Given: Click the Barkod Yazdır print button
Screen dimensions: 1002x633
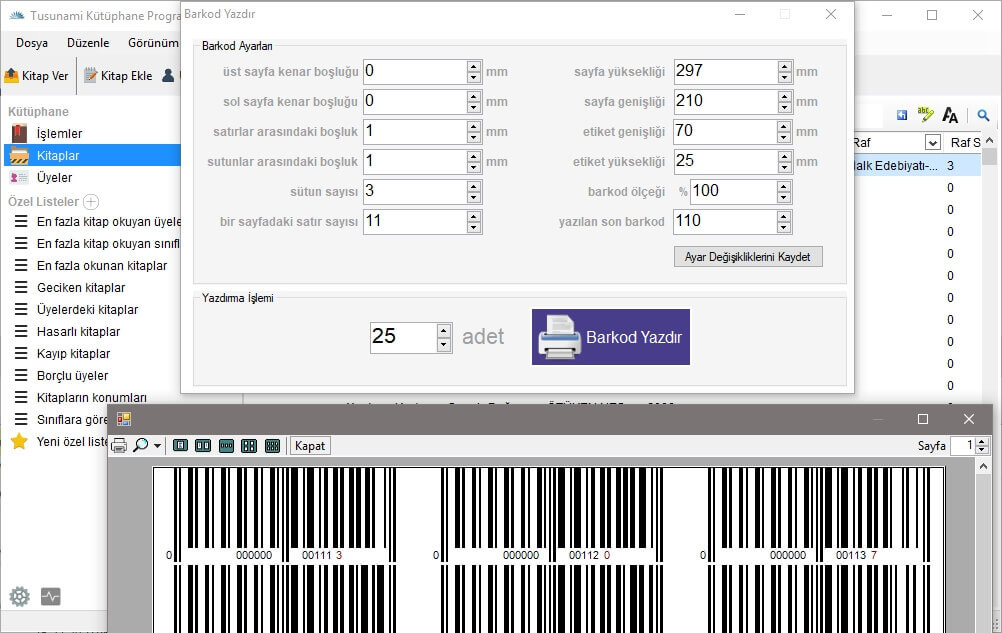Looking at the screenshot, I should coord(610,337).
